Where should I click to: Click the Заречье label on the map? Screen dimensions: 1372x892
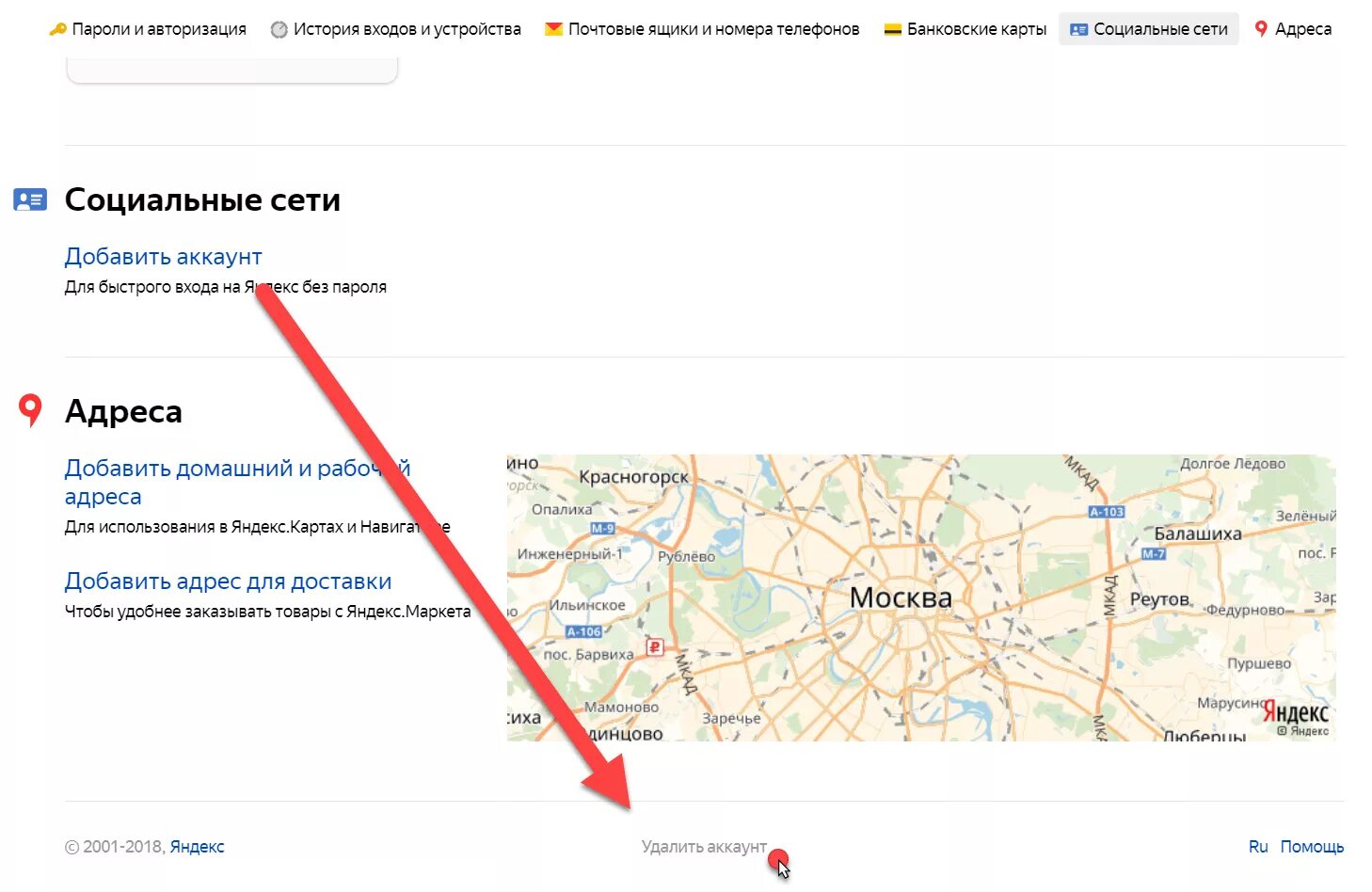730,718
